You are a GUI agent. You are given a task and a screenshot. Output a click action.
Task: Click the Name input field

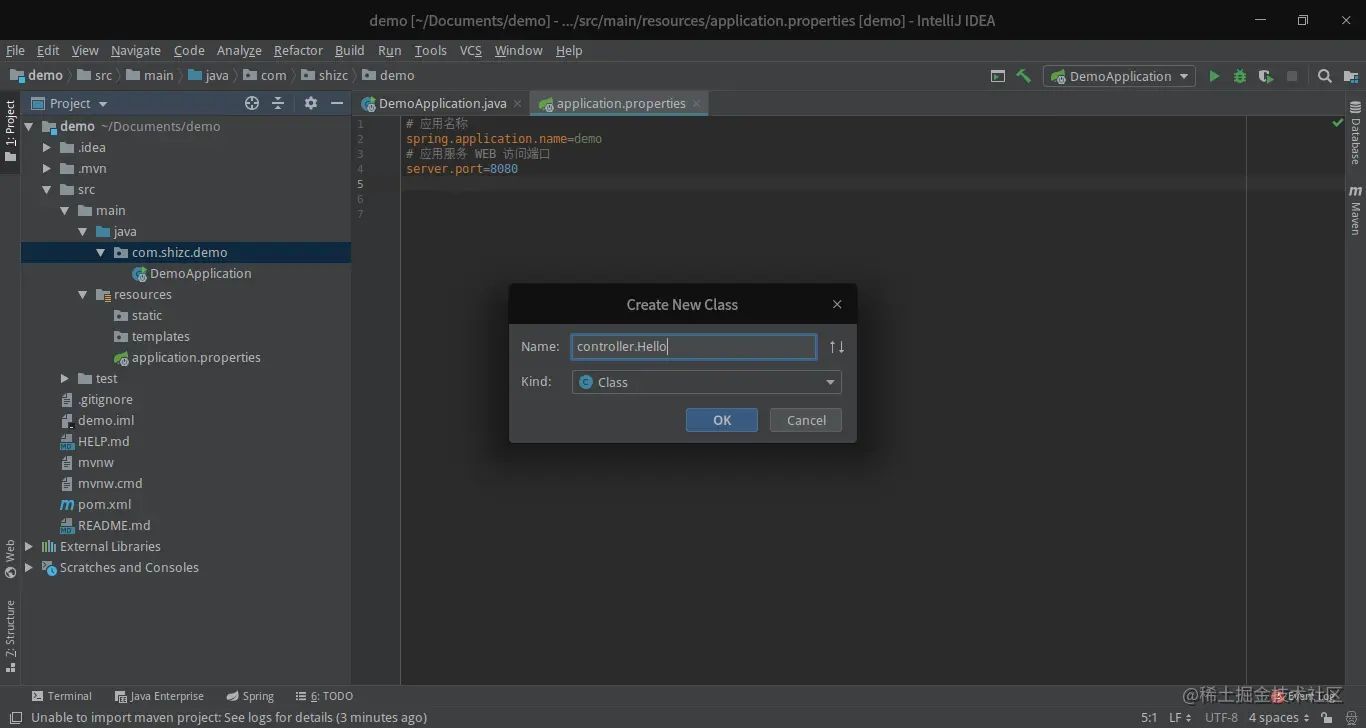694,347
